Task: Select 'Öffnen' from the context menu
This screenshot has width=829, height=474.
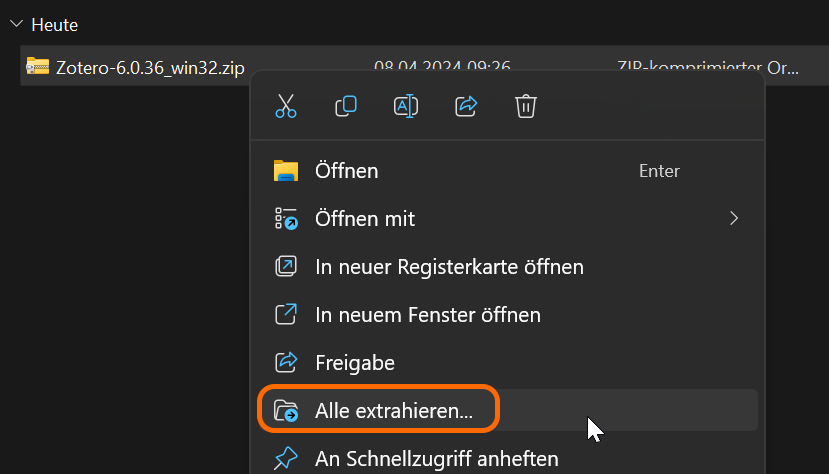Action: point(346,171)
